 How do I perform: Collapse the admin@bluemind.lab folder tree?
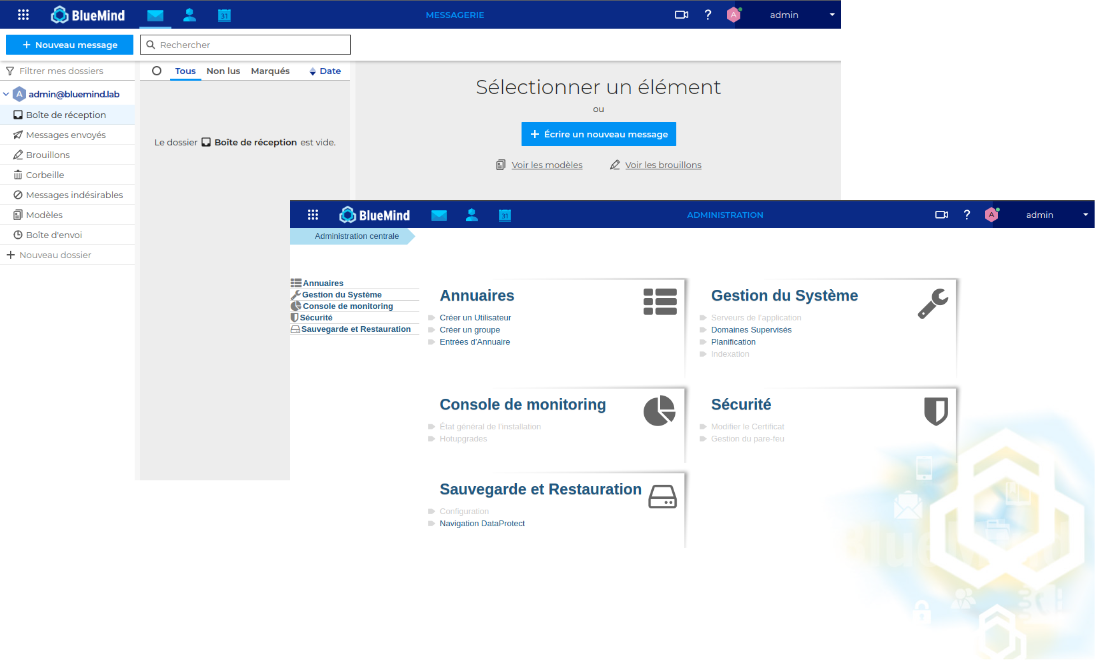[6, 94]
